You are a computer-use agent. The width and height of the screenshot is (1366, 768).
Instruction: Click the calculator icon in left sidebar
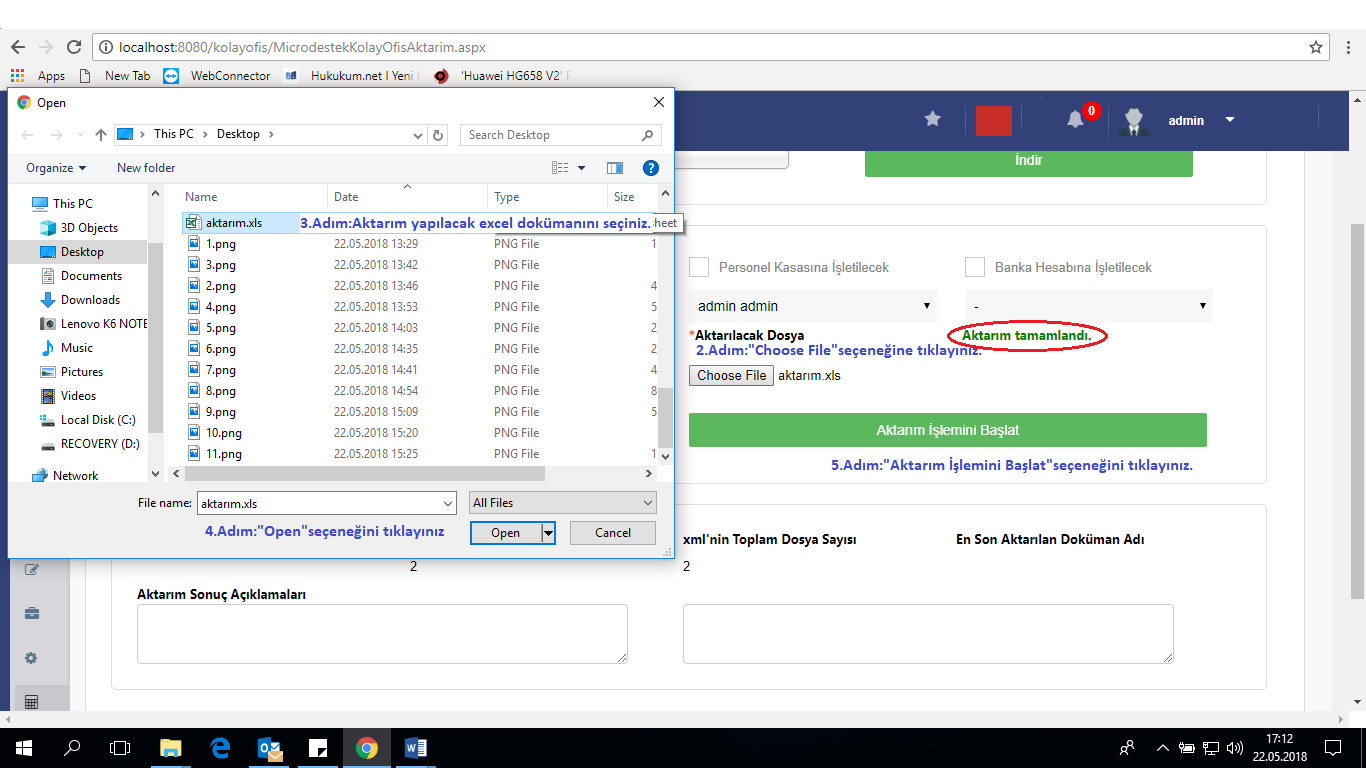(x=31, y=702)
